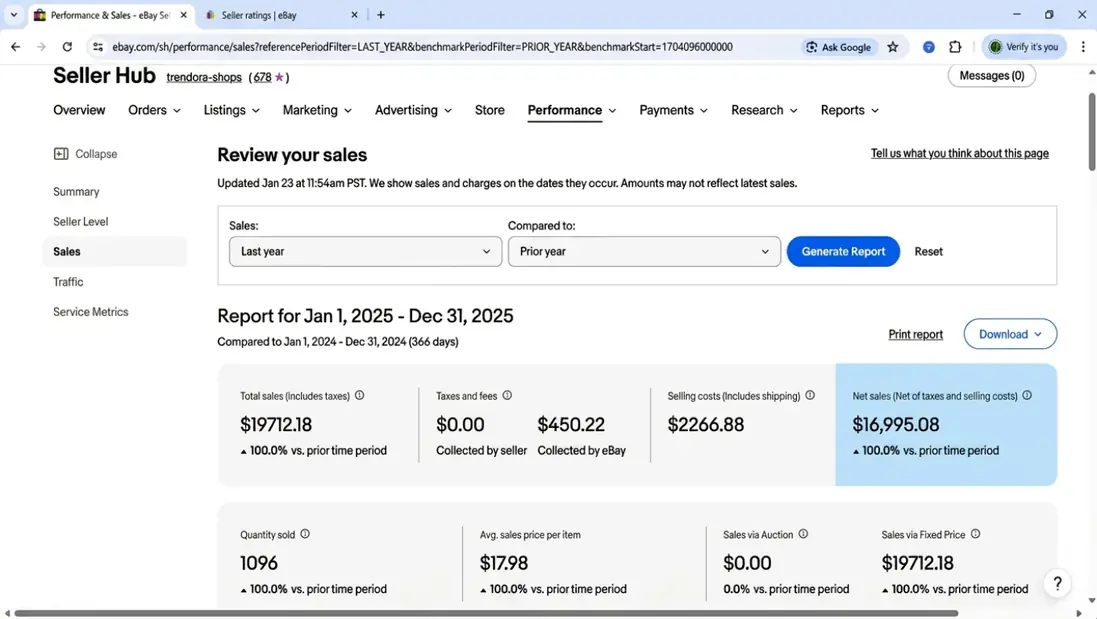Open the Store menu item
Viewport: 1097px width, 619px height.
490,111
